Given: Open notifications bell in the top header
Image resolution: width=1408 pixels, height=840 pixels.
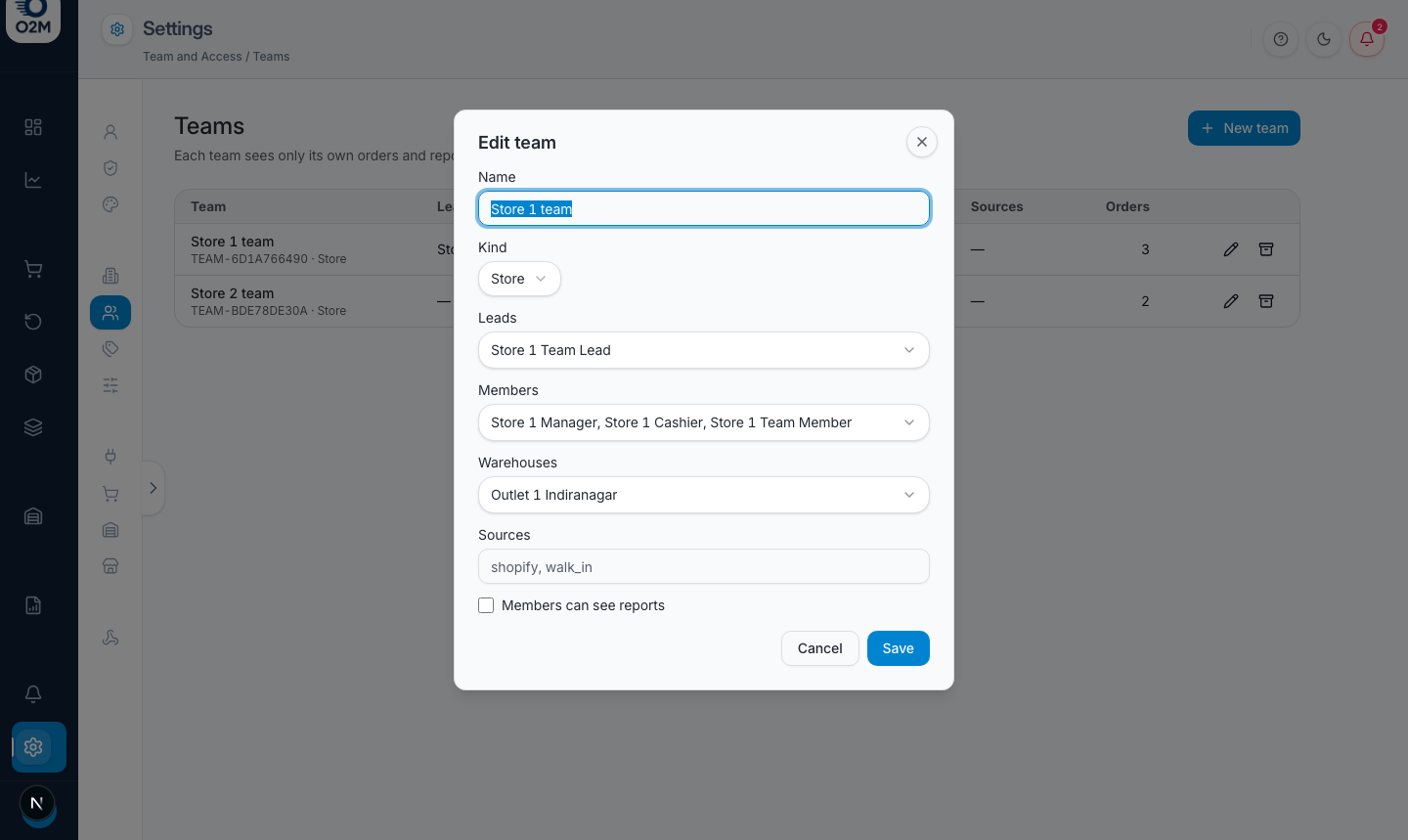Looking at the screenshot, I should coord(1367,39).
